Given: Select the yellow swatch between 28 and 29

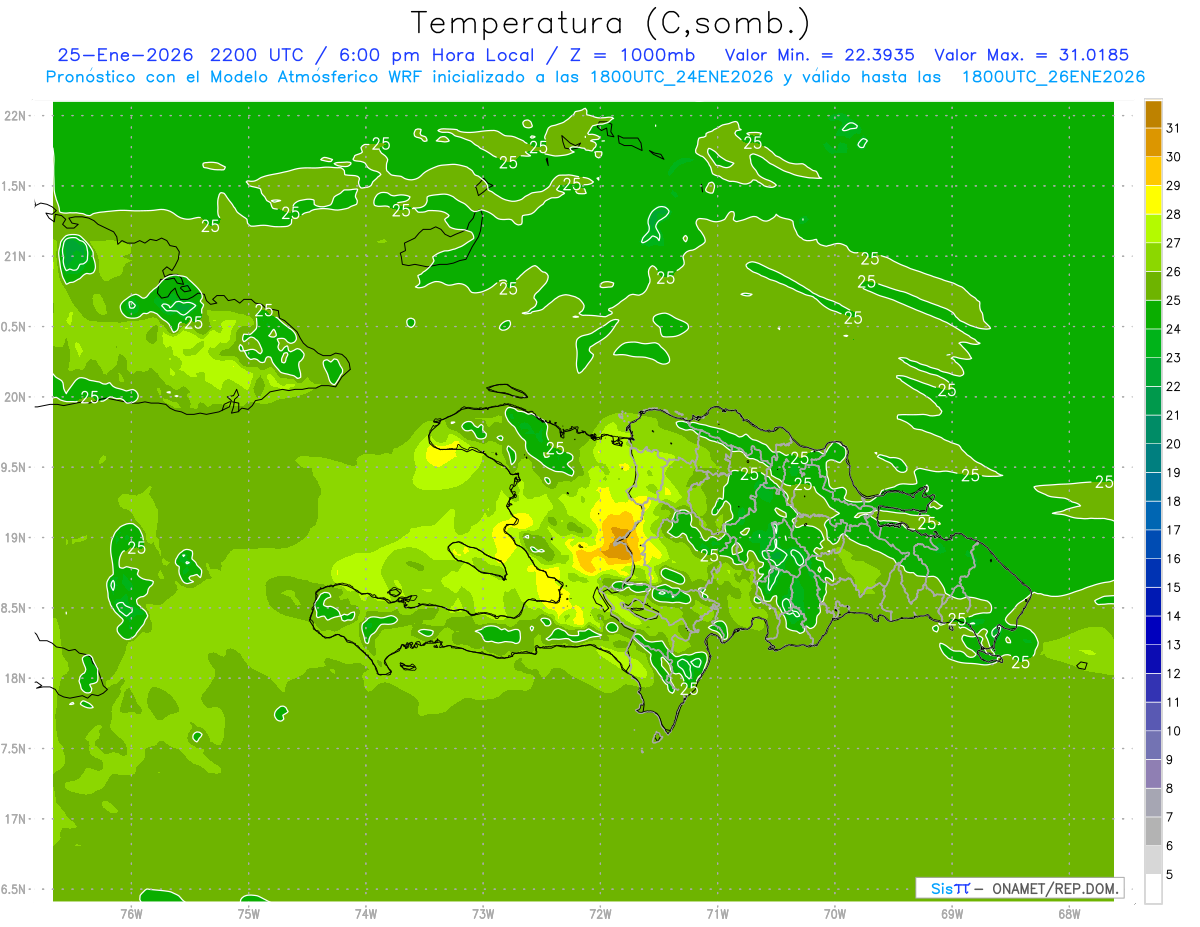Looking at the screenshot, I should pyautogui.click(x=1153, y=200).
